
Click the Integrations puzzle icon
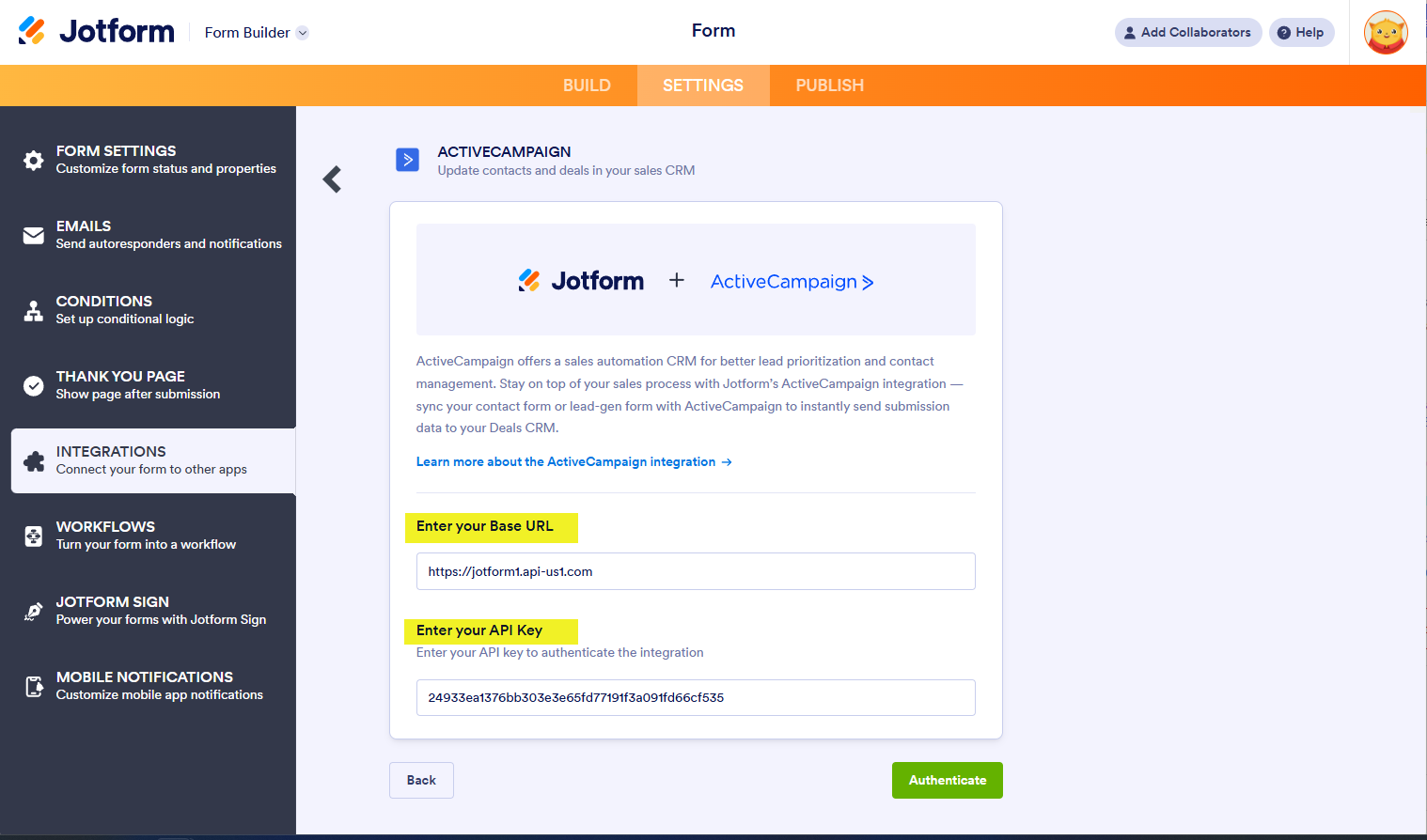pos(34,460)
